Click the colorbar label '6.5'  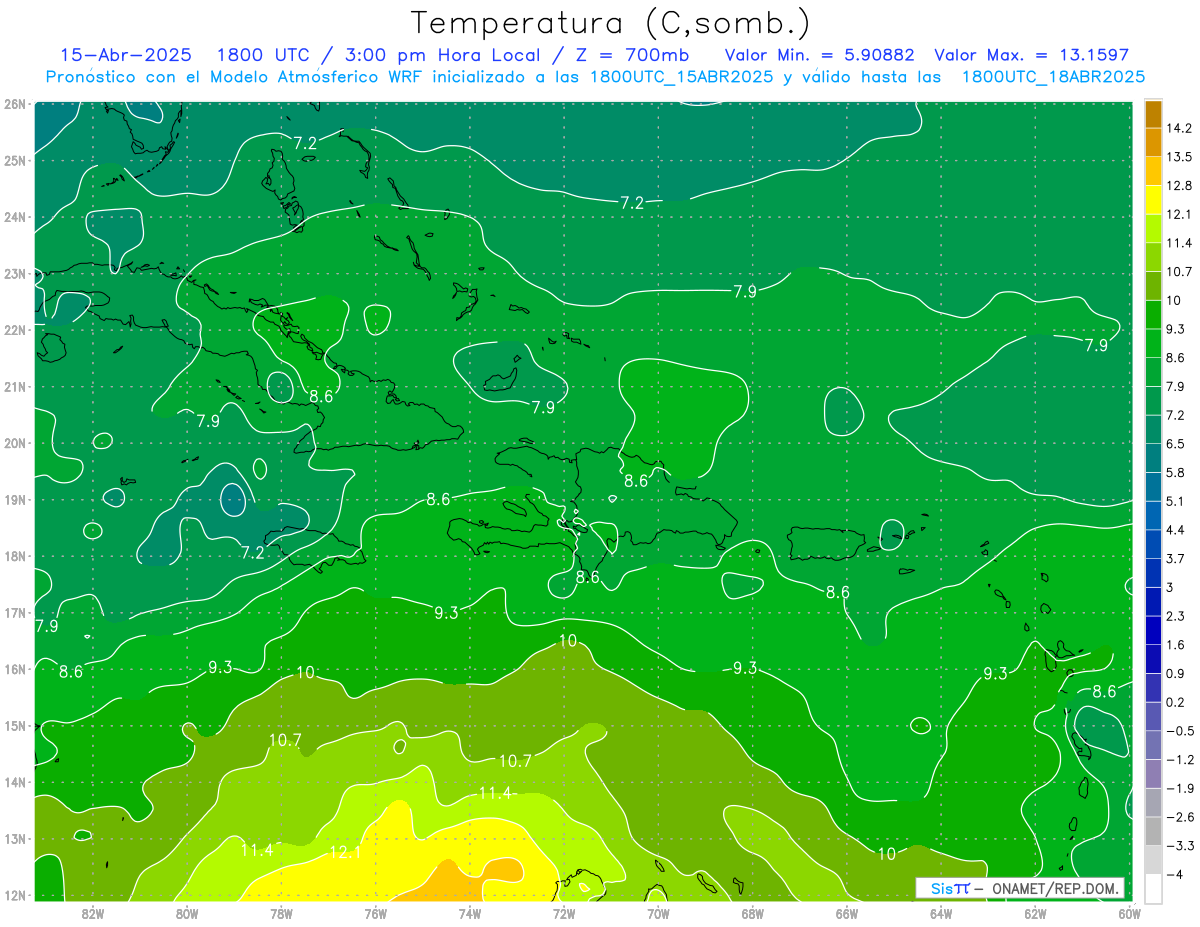click(1176, 444)
